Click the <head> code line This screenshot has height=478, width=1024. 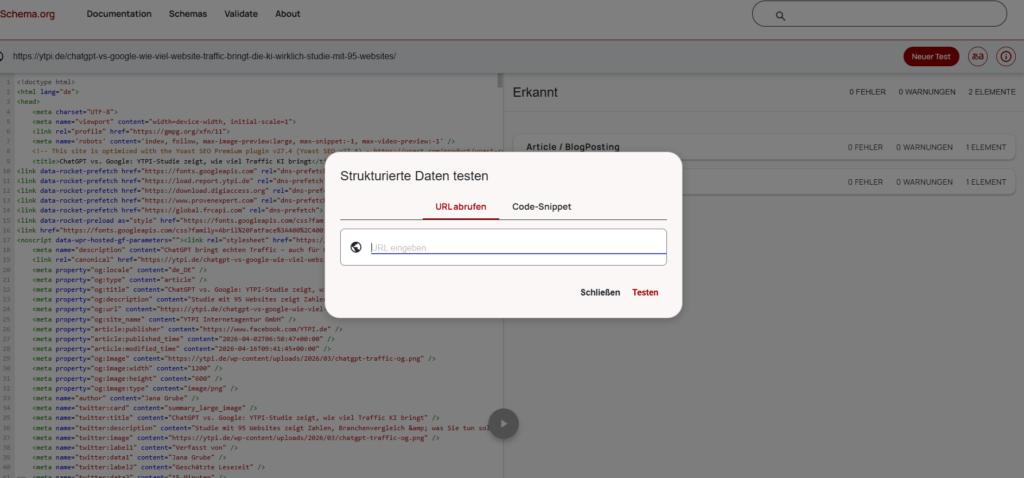point(28,102)
